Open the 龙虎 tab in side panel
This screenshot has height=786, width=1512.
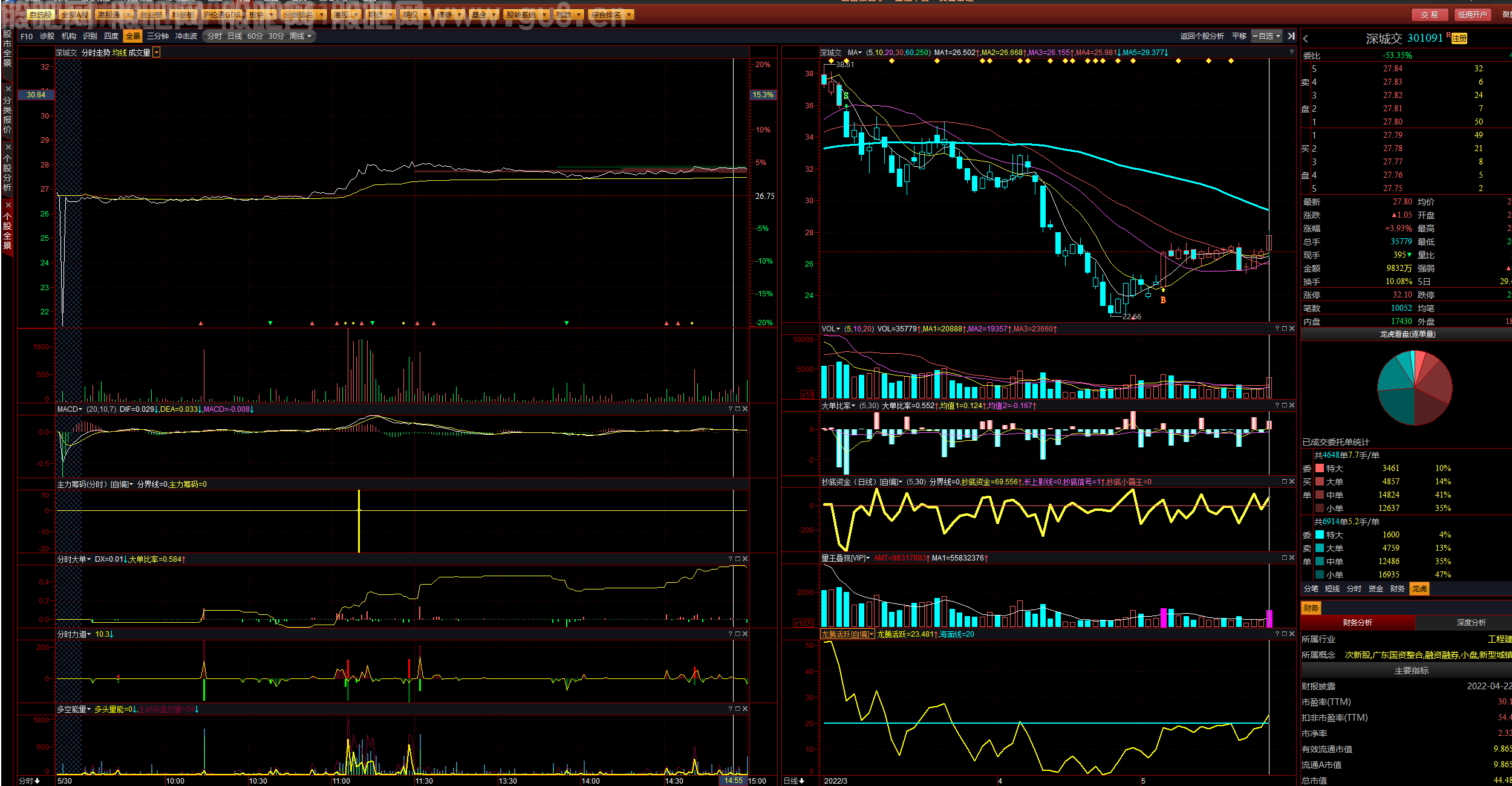1419,589
